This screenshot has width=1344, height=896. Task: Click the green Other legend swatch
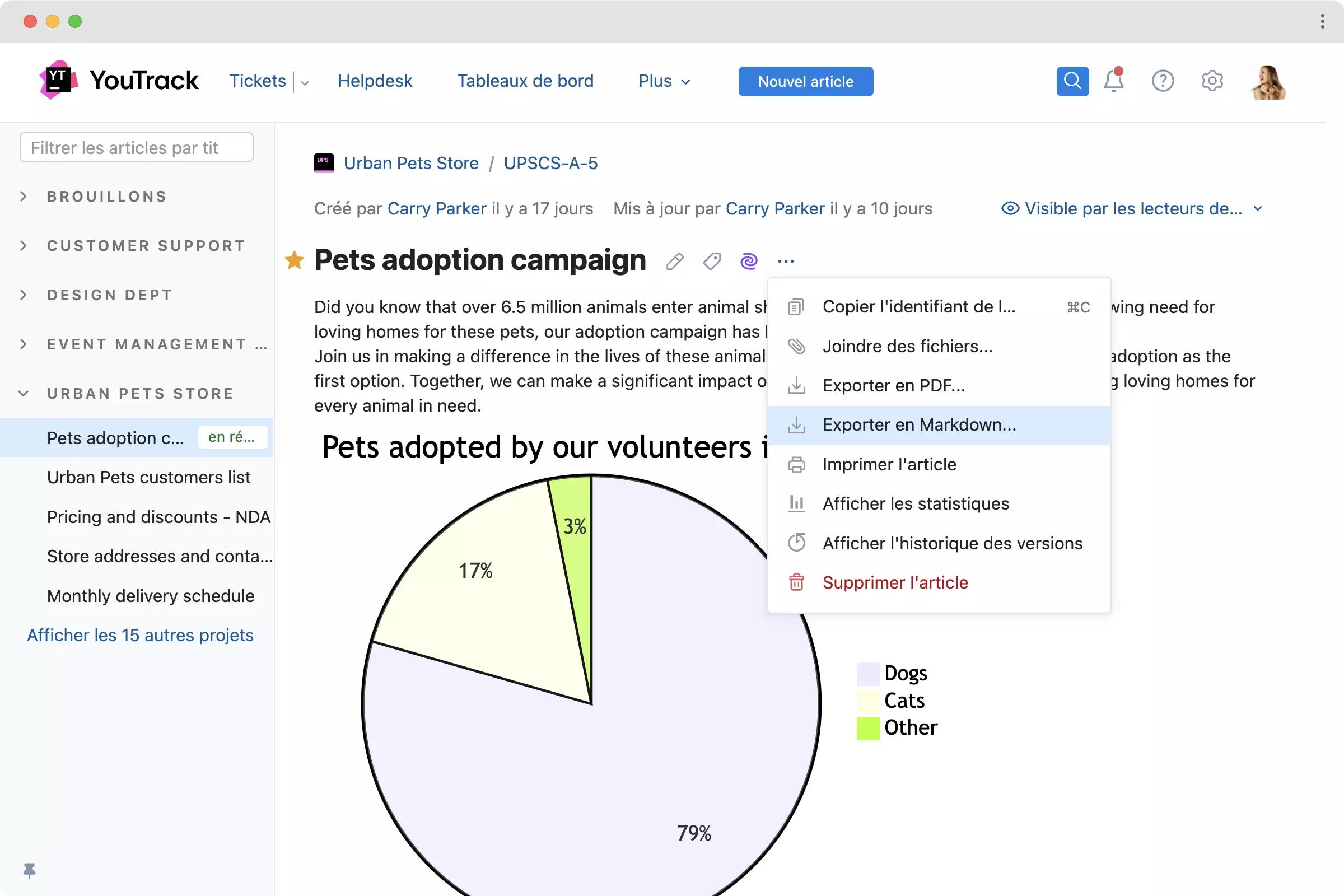(x=867, y=728)
